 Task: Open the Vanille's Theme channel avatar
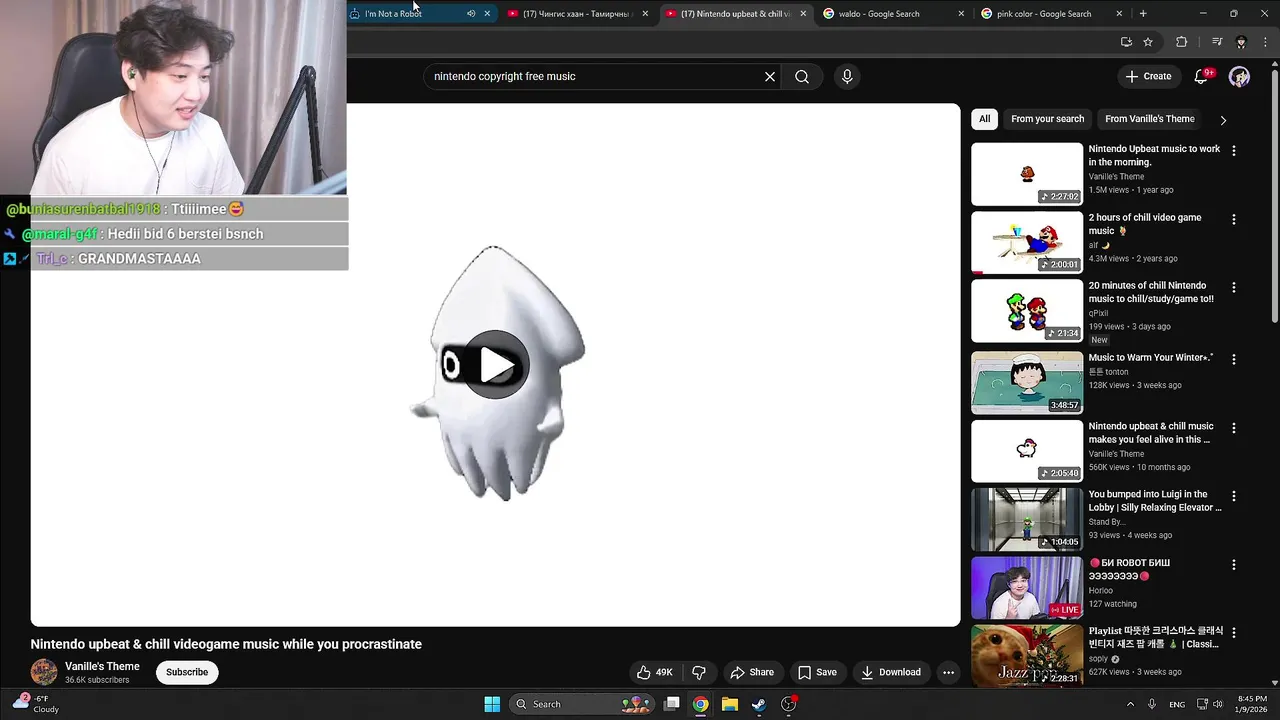point(44,672)
